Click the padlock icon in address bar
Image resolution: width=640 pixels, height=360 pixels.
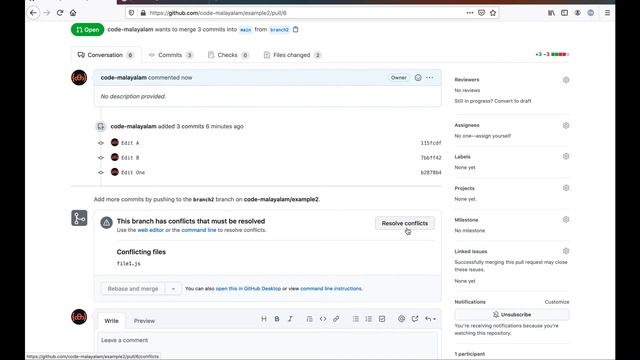pyautogui.click(x=143, y=13)
